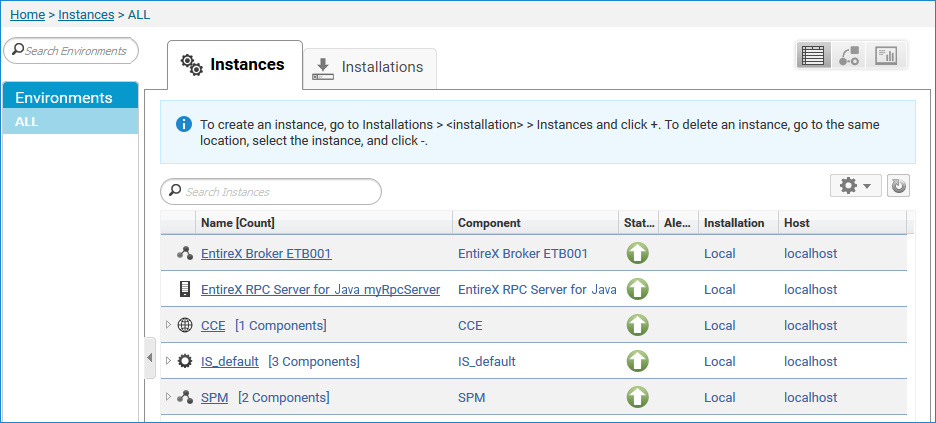The width and height of the screenshot is (936, 423).
Task: Click localhost for EntireX Broker ETB001
Action: click(811, 254)
